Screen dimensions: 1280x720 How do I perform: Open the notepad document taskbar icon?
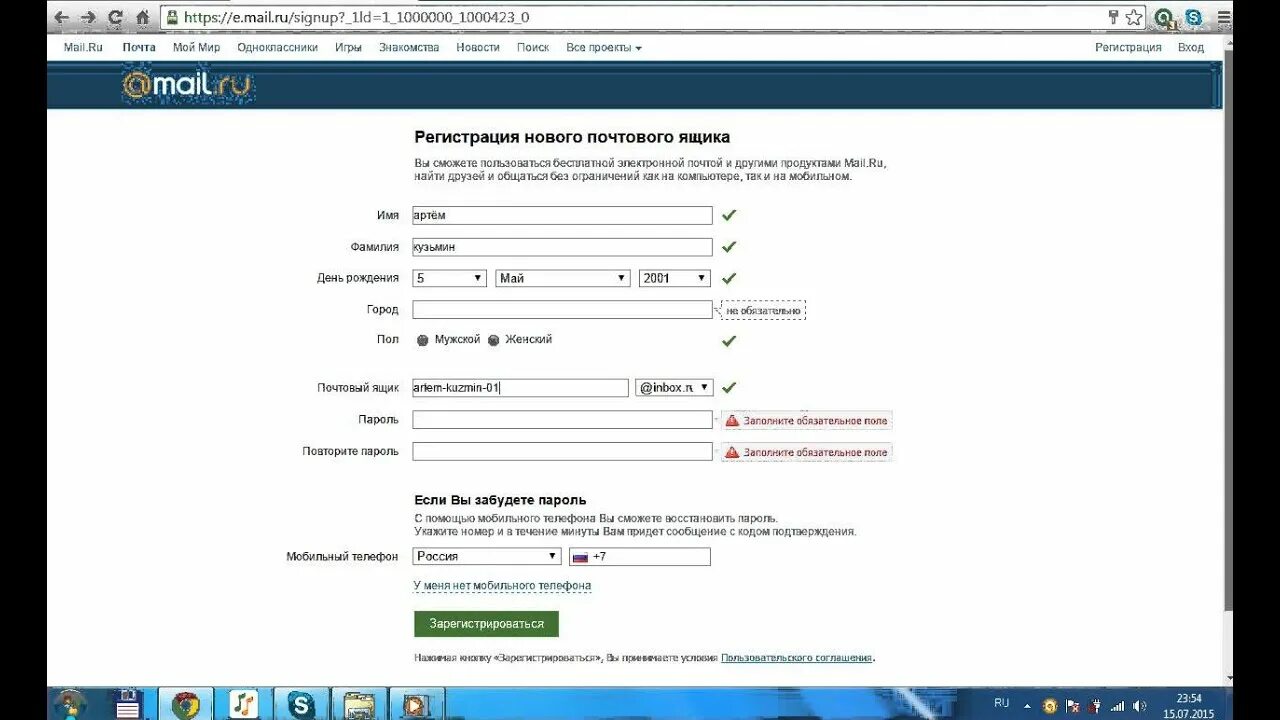click(x=128, y=704)
